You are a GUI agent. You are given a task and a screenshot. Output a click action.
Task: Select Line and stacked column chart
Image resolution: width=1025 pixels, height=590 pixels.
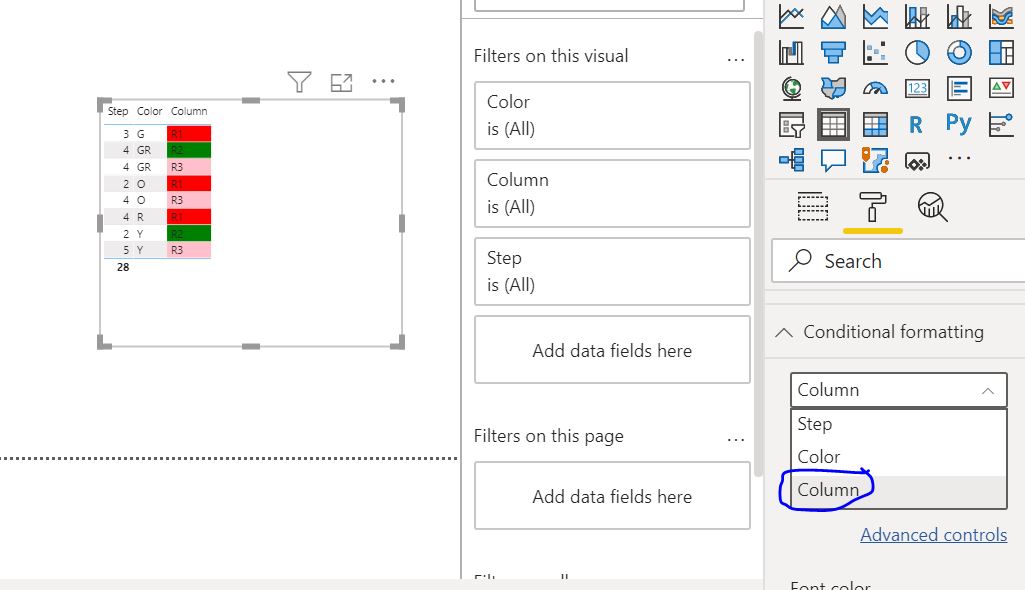(x=917, y=16)
